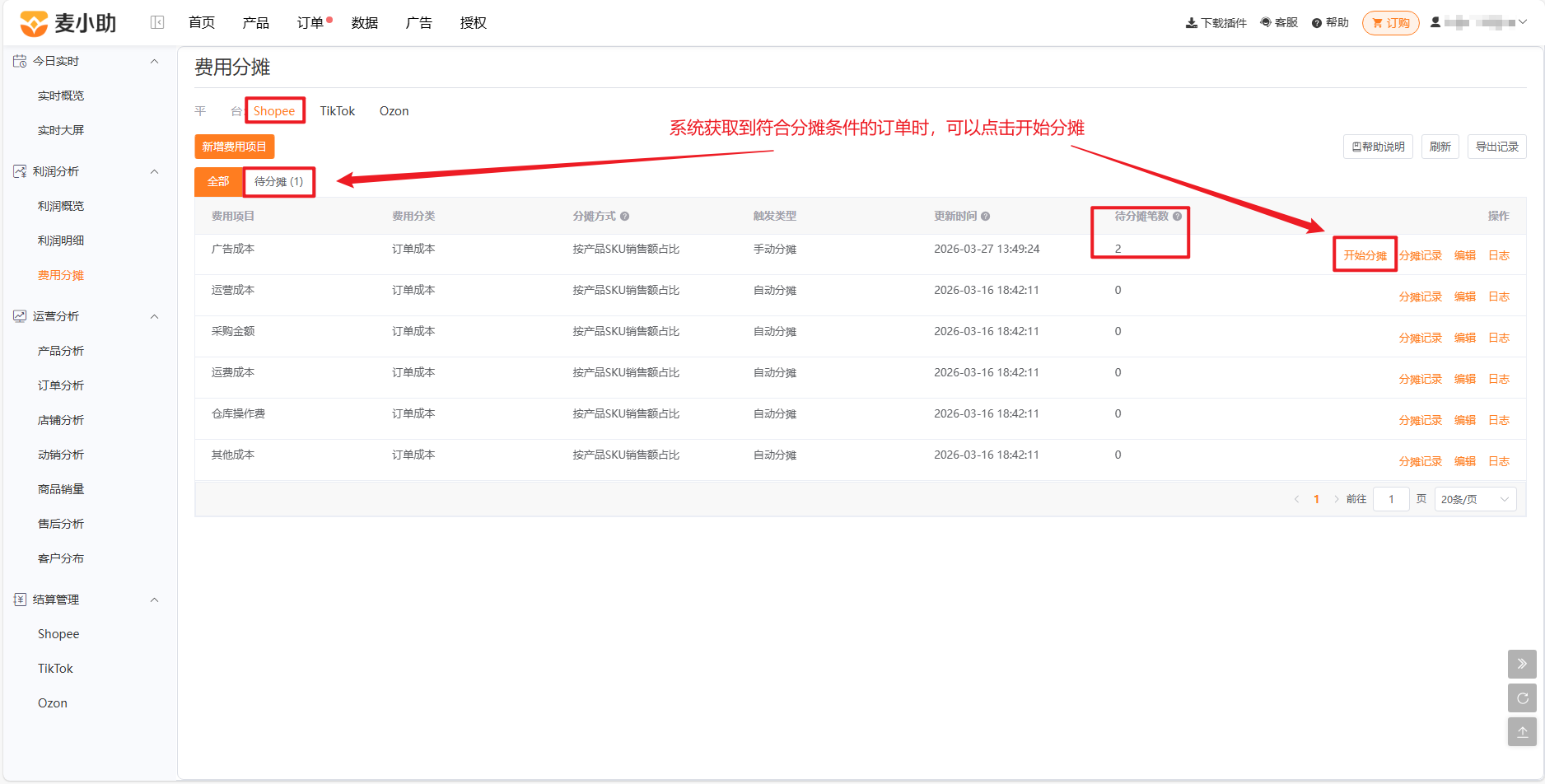This screenshot has height=784, width=1545.
Task: Open 店铺分析 in sidebar
Action: tap(61, 420)
